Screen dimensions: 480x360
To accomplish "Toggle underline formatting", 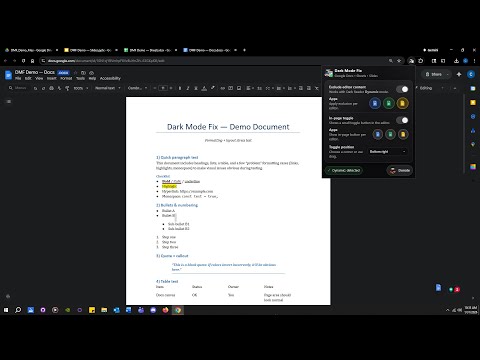I will click(196, 88).
